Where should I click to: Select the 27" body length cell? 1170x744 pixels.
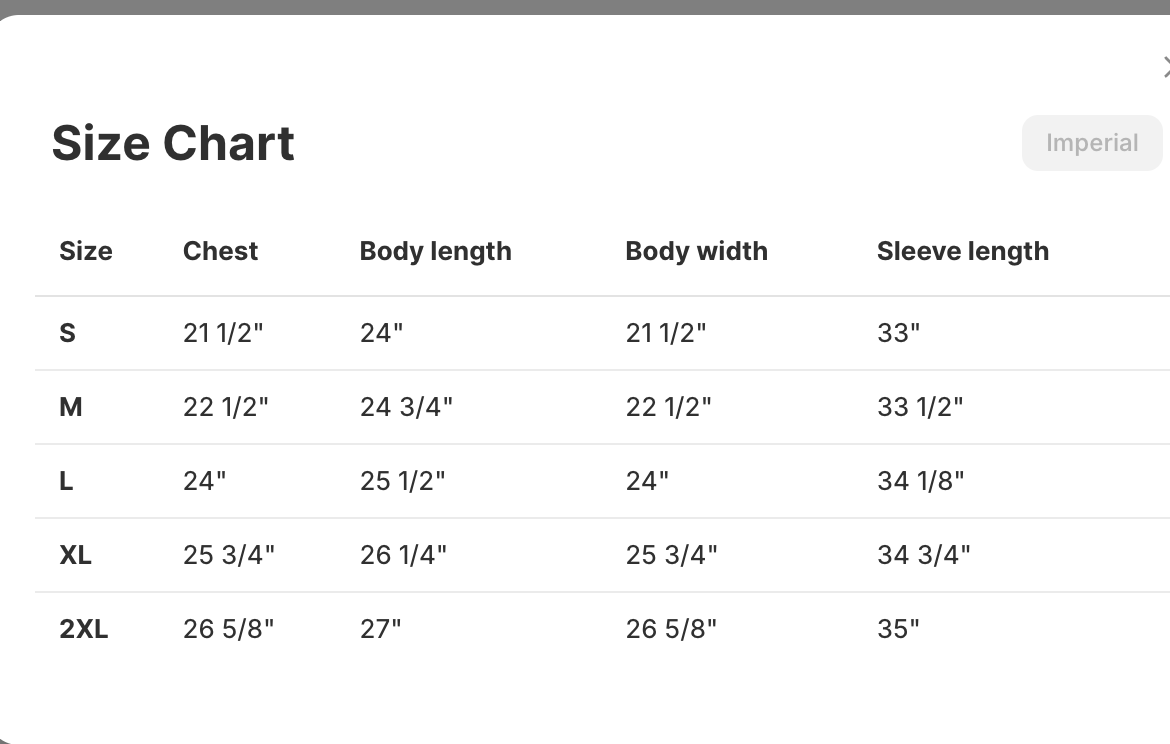380,629
